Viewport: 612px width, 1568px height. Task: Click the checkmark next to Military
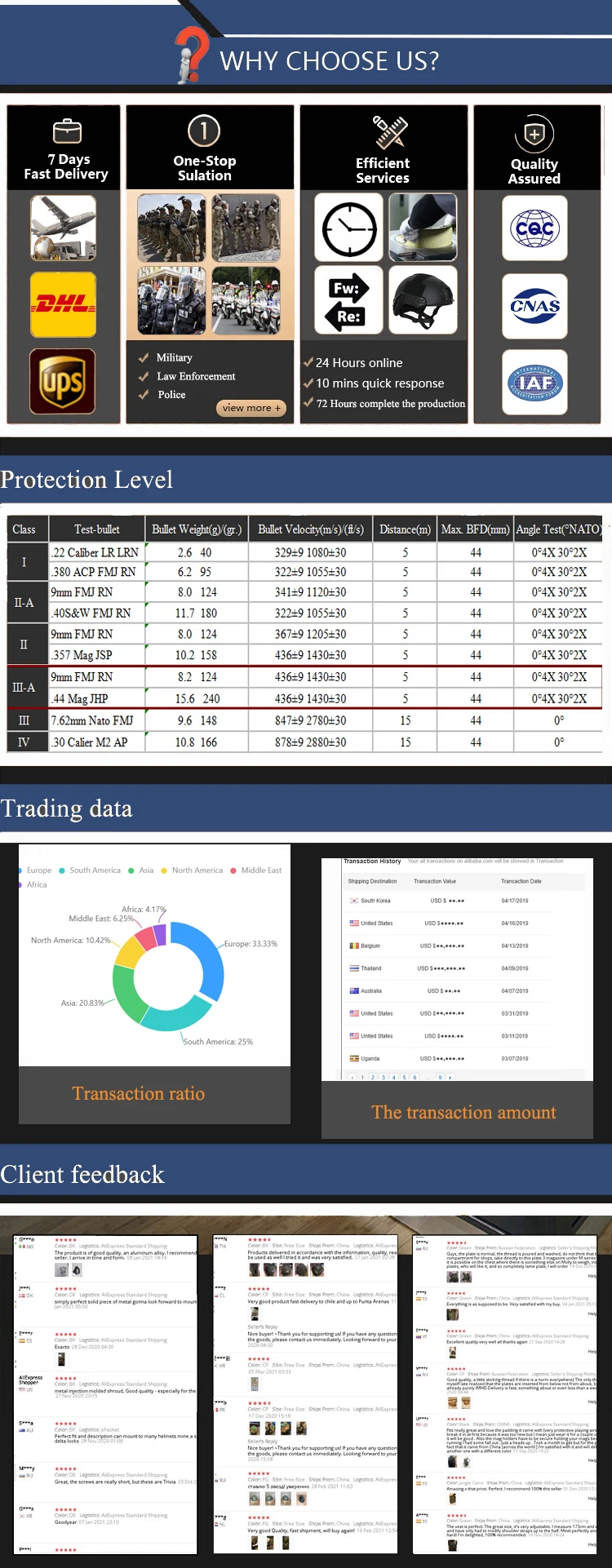(x=144, y=357)
